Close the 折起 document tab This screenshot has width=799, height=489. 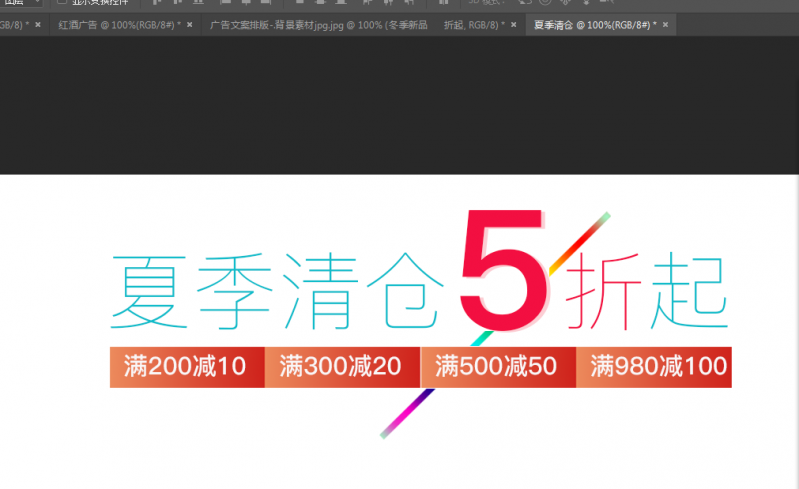514,24
